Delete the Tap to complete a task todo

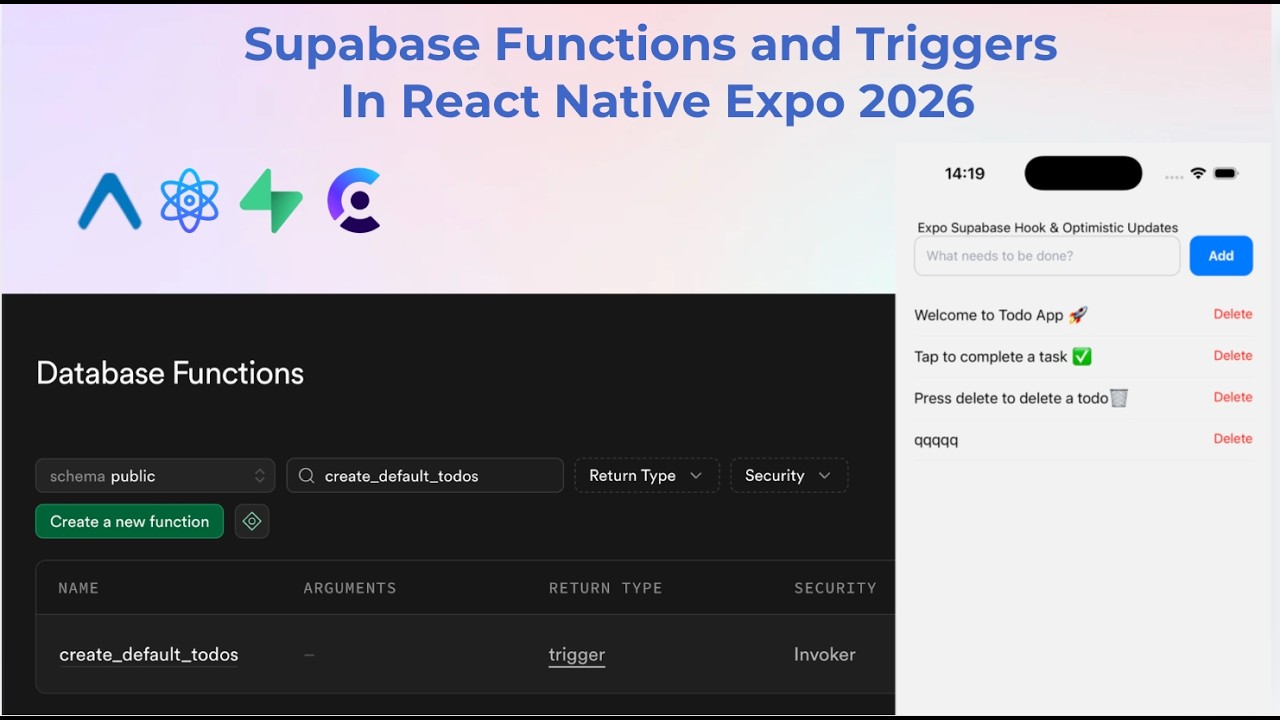tap(1233, 356)
